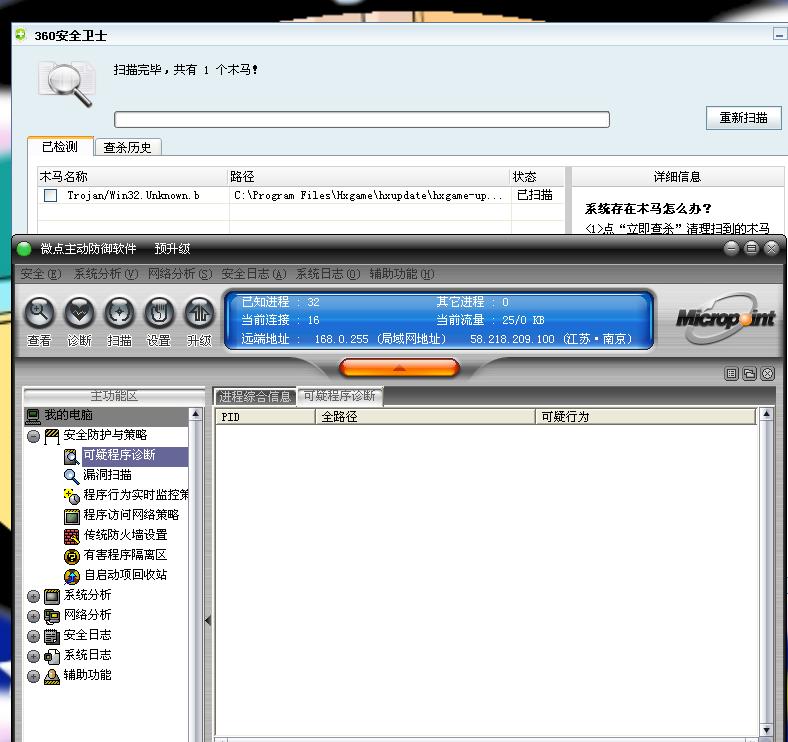Click the 辅助功能 person icon
Image resolution: width=788 pixels, height=742 pixels.
tap(52, 677)
